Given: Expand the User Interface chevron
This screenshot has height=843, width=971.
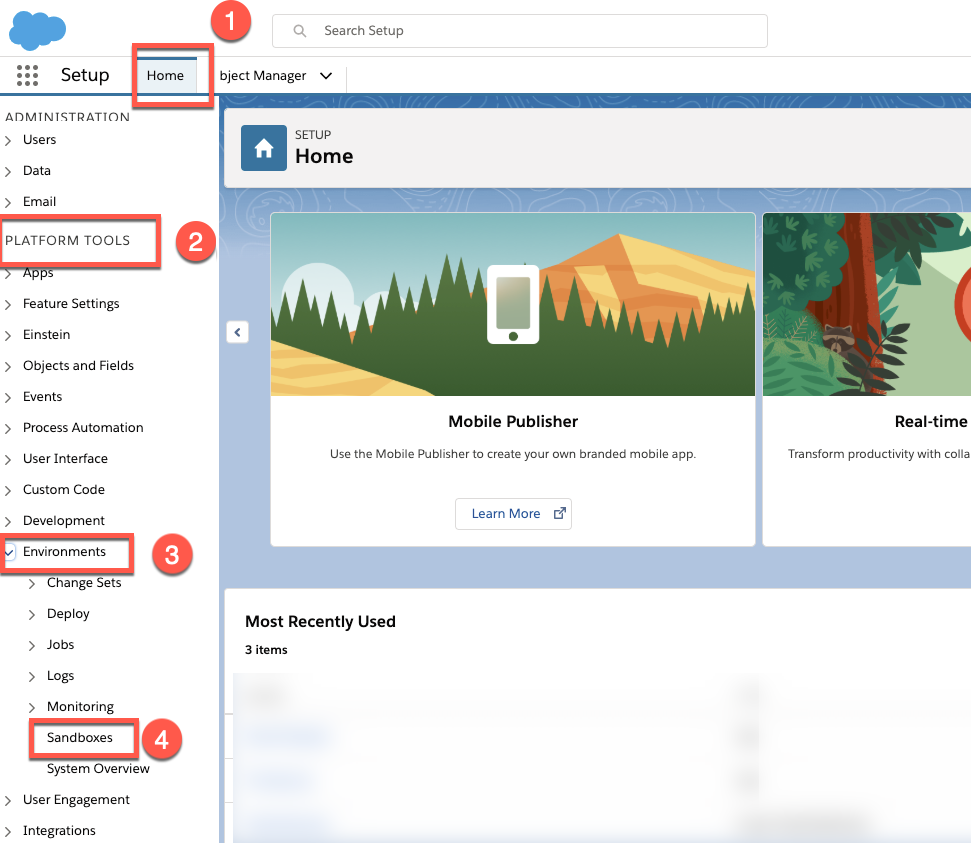Looking at the screenshot, I should [x=8, y=460].
